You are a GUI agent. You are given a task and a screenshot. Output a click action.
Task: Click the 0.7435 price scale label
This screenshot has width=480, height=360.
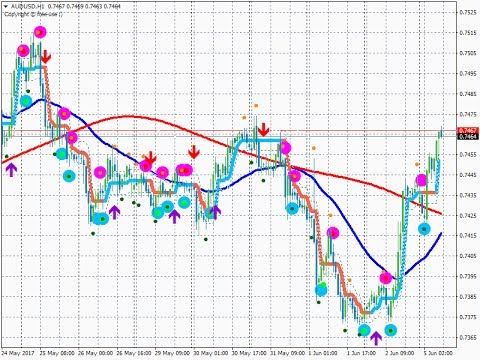click(468, 195)
